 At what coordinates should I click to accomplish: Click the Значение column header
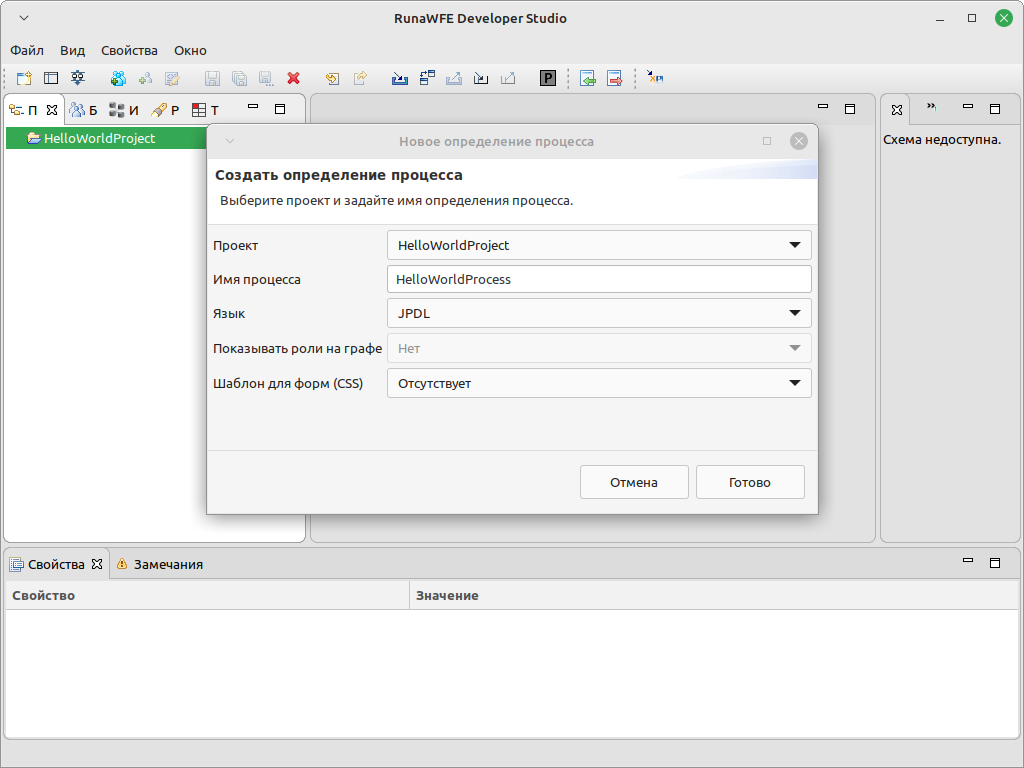pyautogui.click(x=714, y=596)
